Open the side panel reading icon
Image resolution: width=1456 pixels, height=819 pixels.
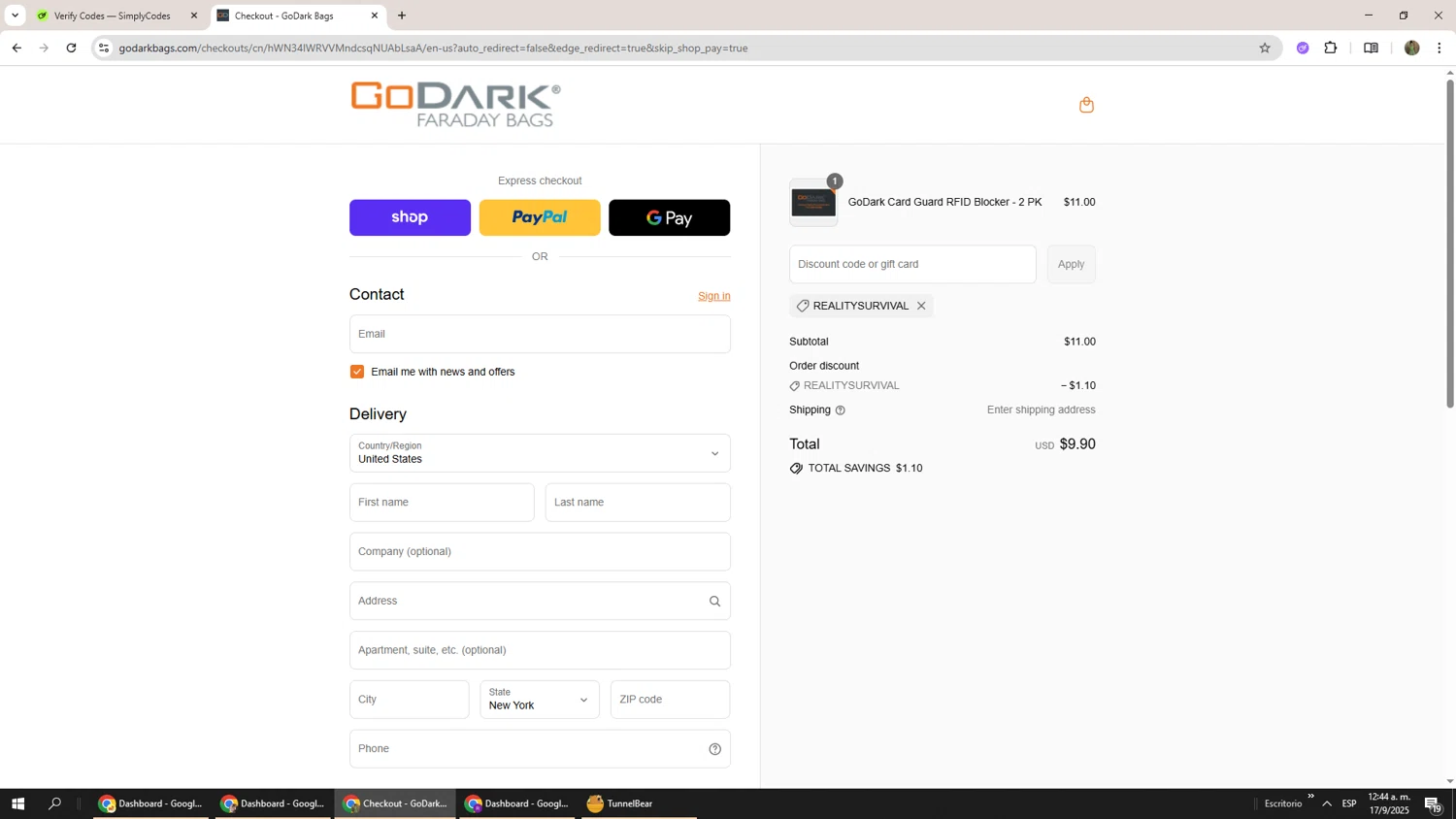coord(1371,48)
